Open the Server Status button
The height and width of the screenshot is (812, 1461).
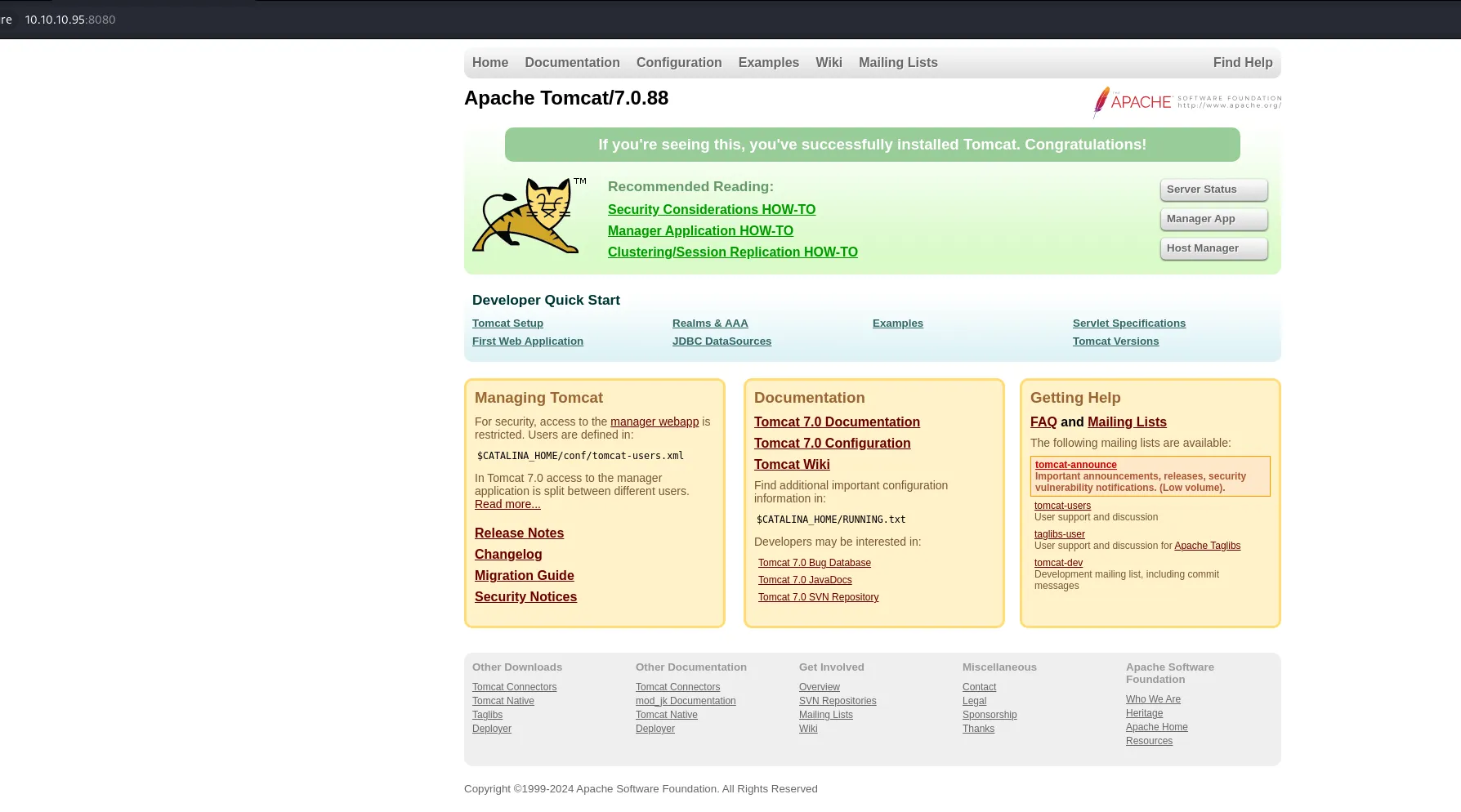click(x=1213, y=190)
